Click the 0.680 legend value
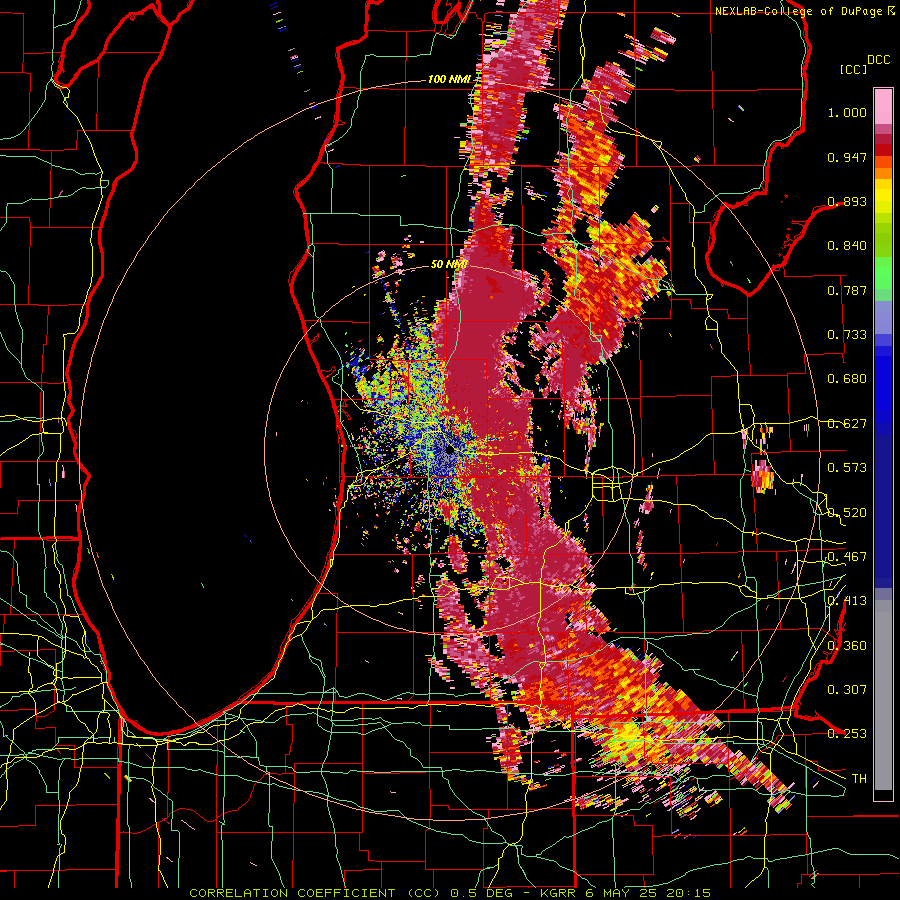900x900 pixels. tap(847, 379)
